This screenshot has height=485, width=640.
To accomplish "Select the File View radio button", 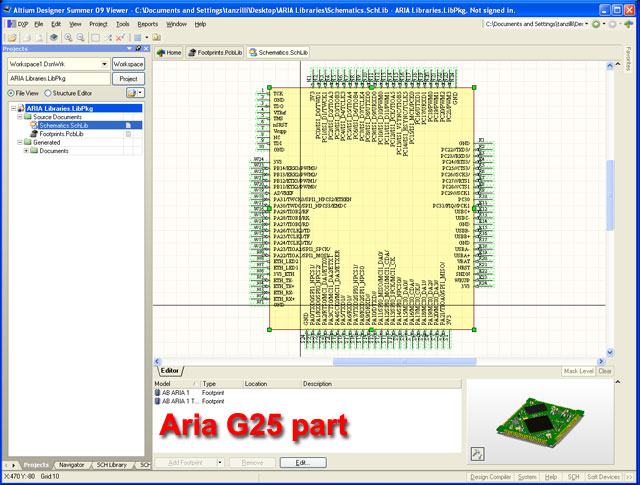I will 11,93.
